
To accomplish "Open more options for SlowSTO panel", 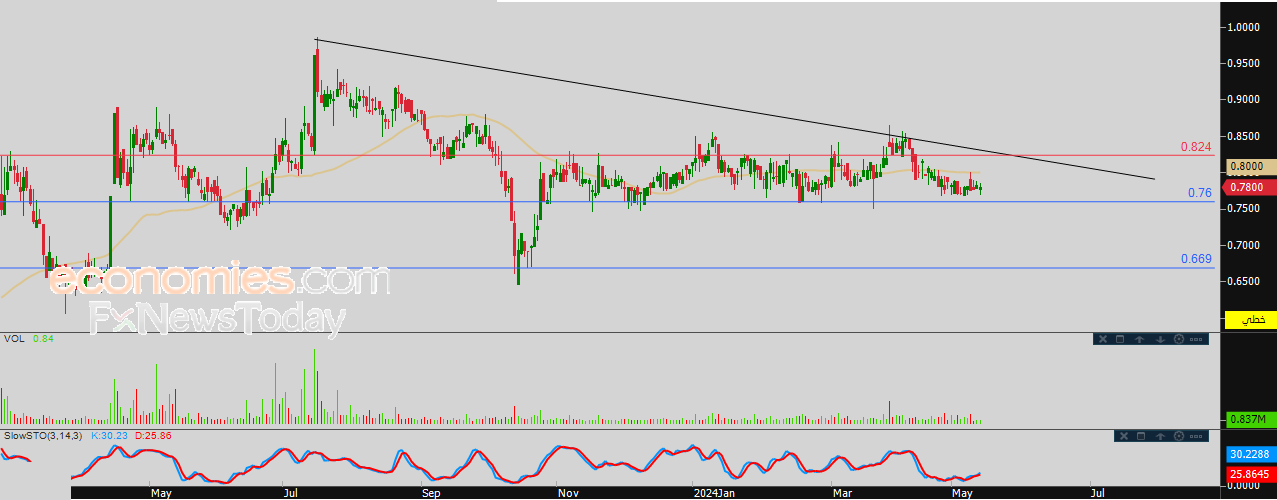I will [x=1197, y=436].
